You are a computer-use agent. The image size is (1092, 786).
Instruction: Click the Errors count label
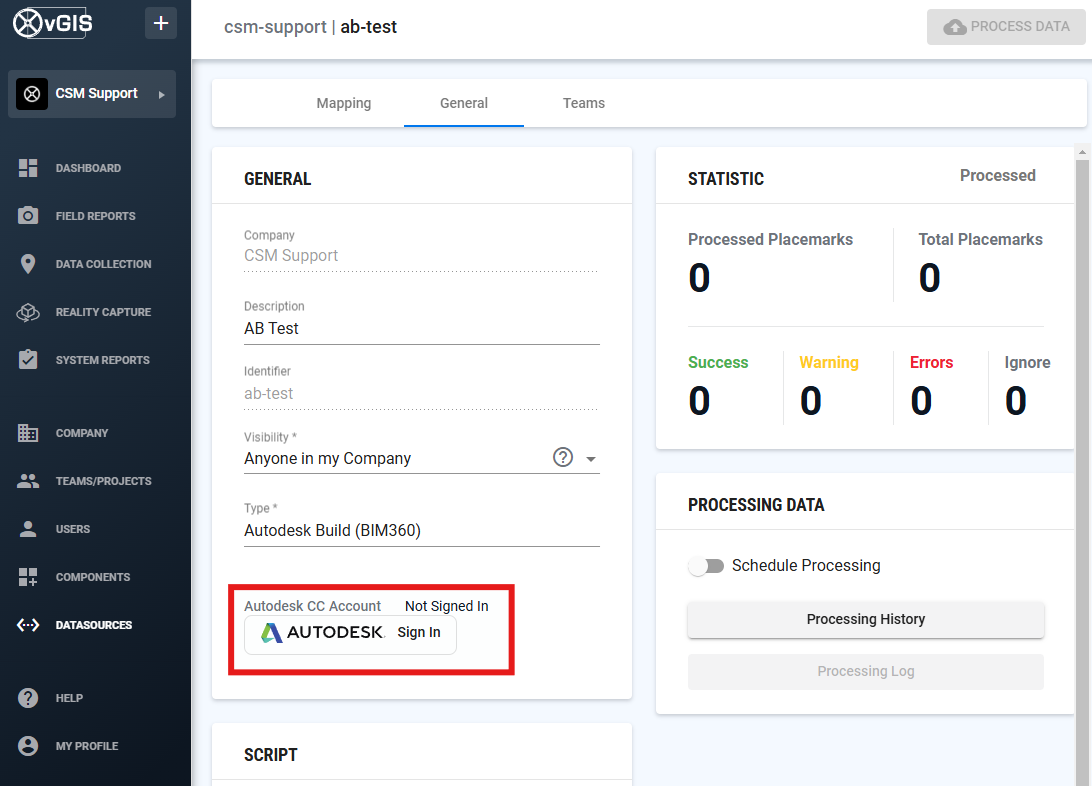click(x=931, y=363)
